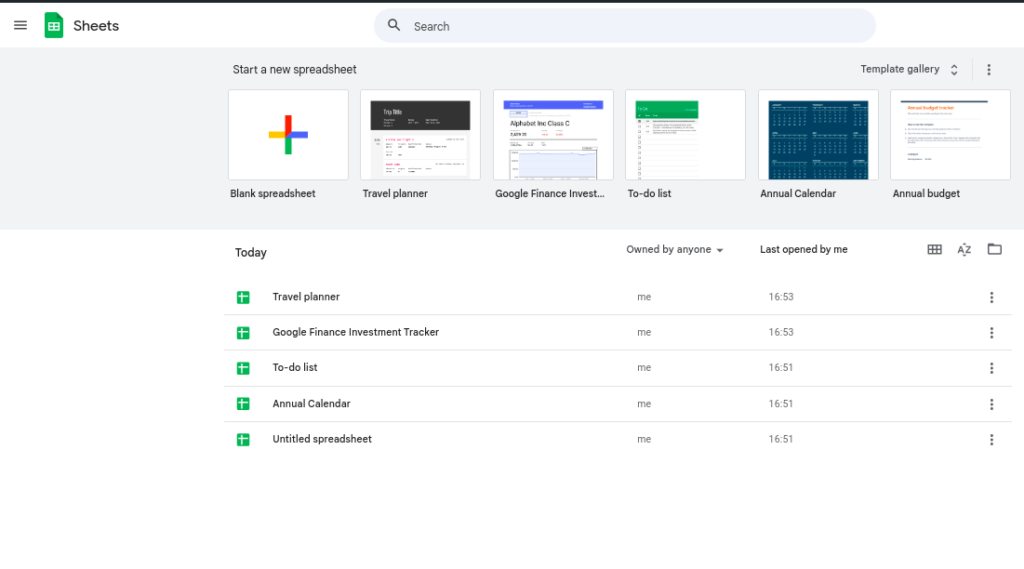This screenshot has height=569, width=1024.
Task: Click Start a new spreadsheet heading
Action: (295, 69)
